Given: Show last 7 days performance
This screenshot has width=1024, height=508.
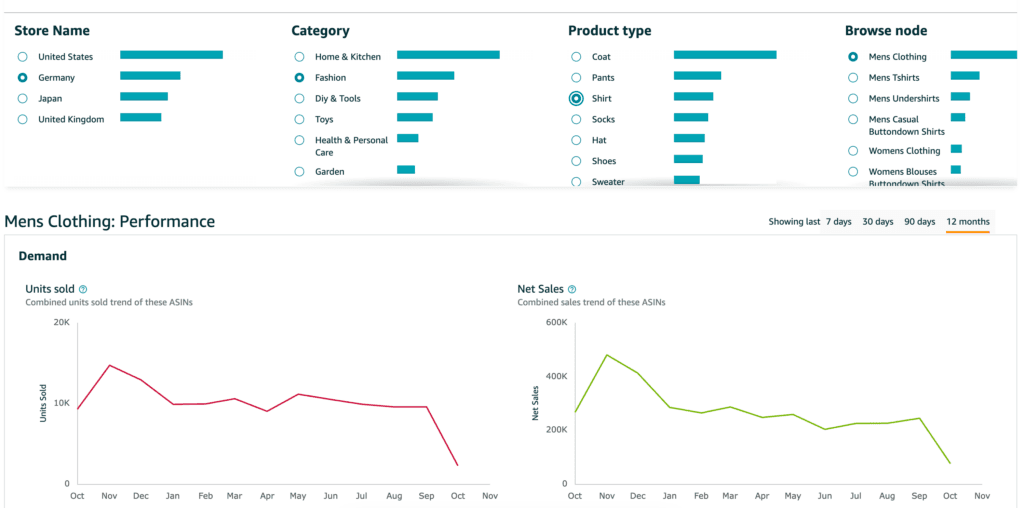Looking at the screenshot, I should click(838, 222).
